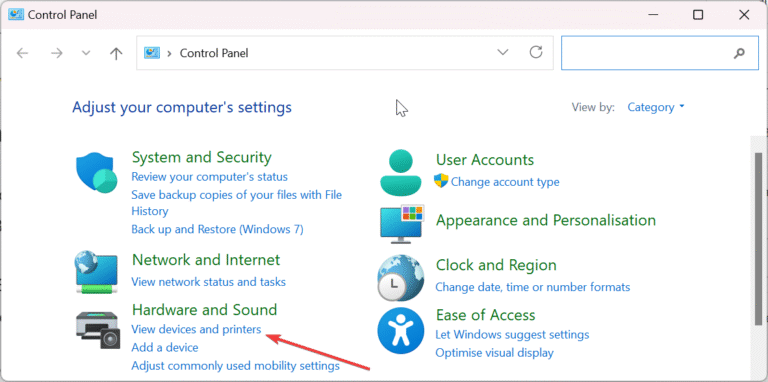Open the View by Category dropdown
The height and width of the screenshot is (382, 768).
click(656, 107)
